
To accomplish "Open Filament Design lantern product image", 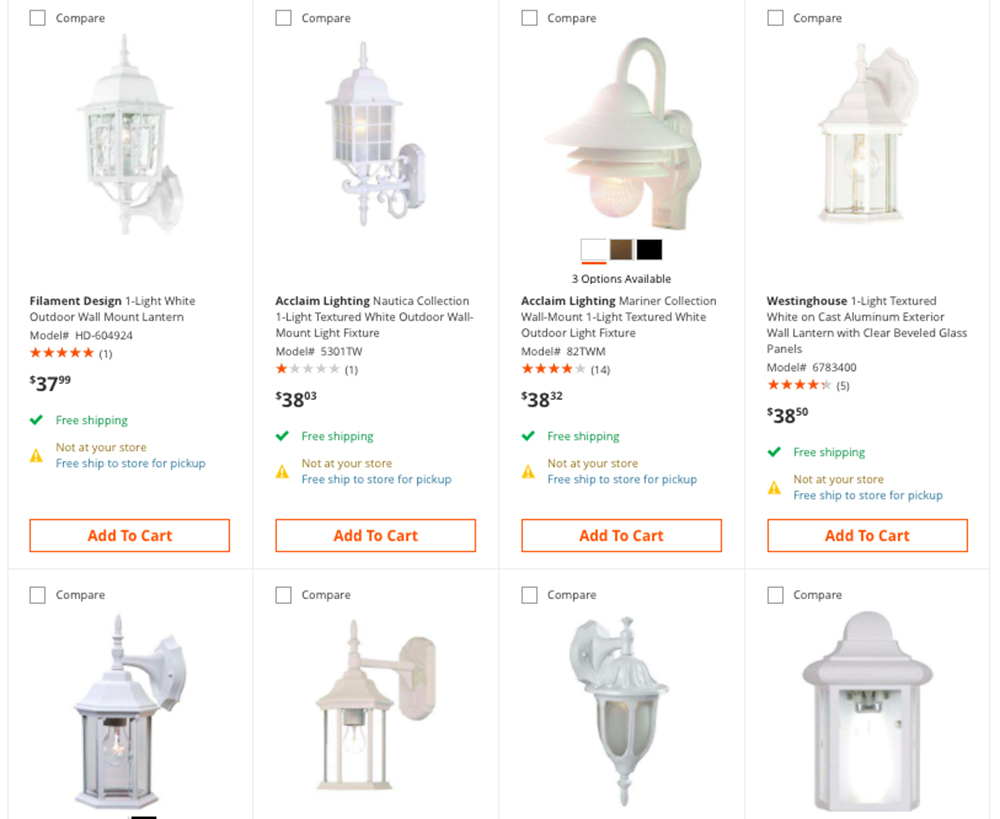I will click(x=129, y=135).
